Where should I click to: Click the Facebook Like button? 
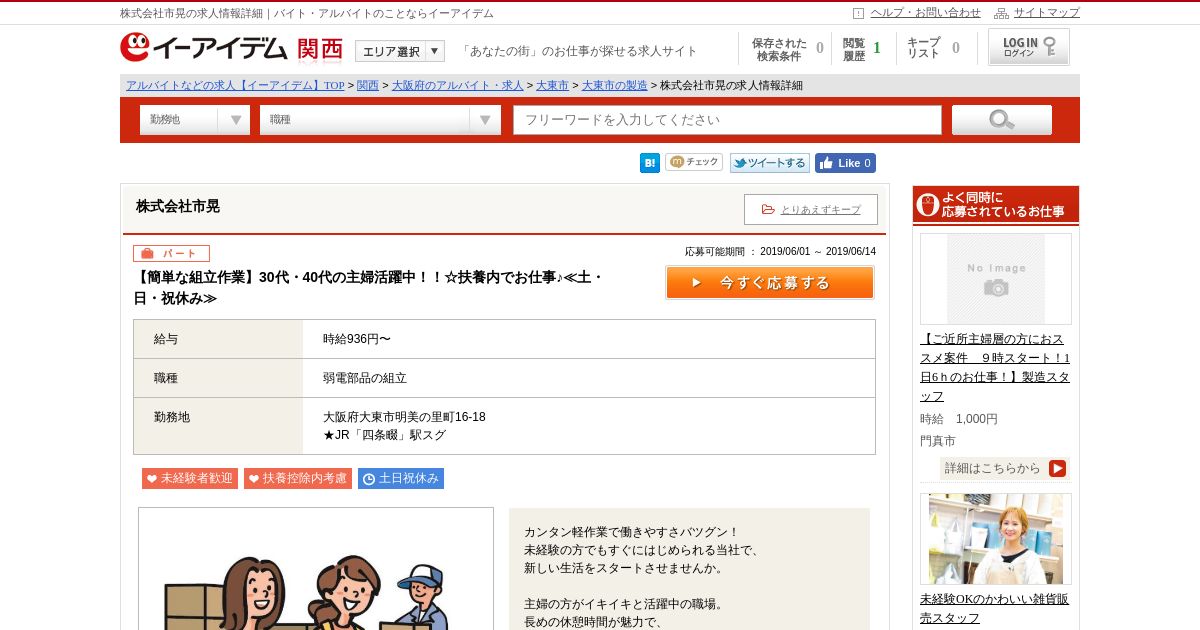point(845,163)
